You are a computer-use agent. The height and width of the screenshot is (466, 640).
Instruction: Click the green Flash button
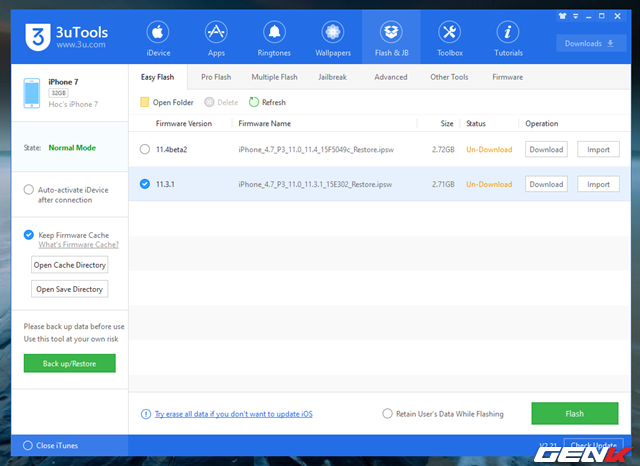click(x=575, y=413)
